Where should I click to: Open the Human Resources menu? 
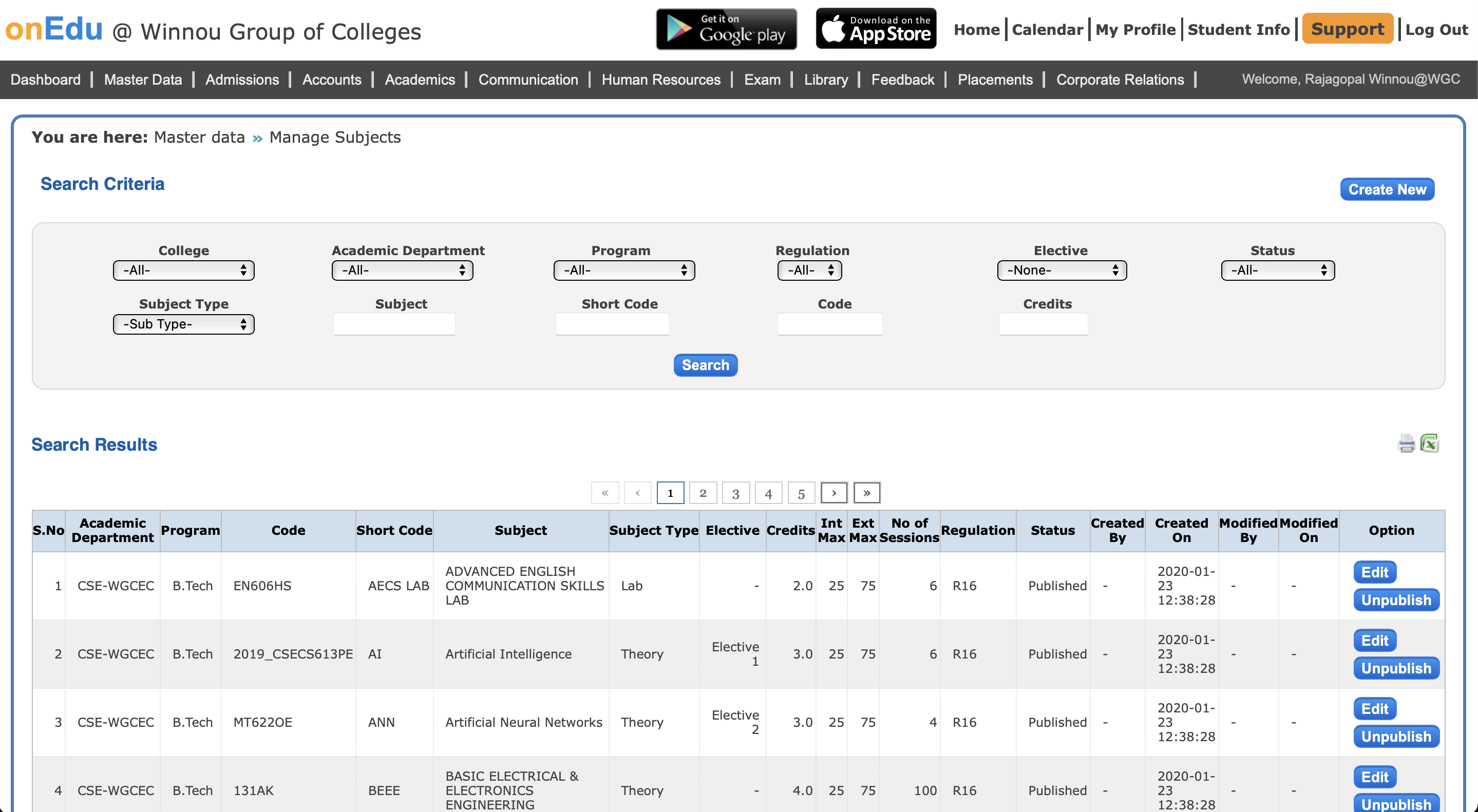(x=660, y=80)
